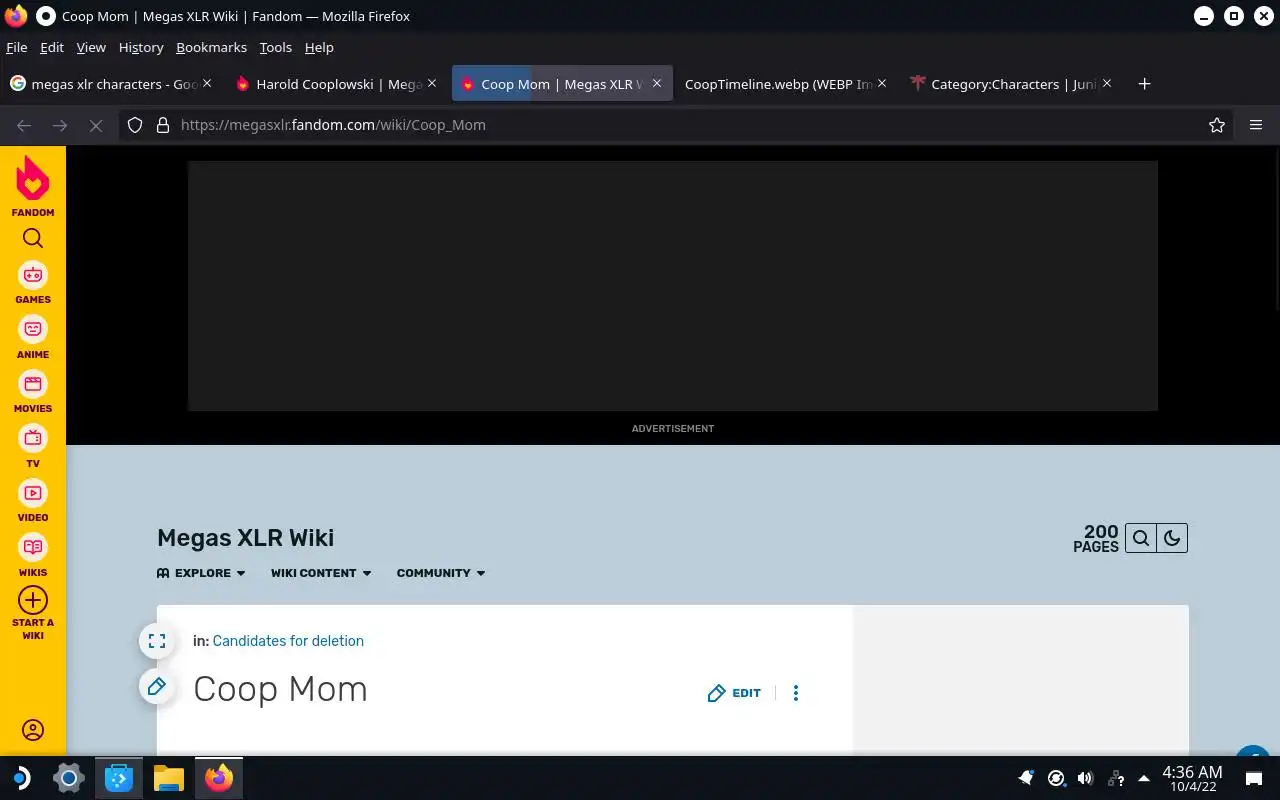This screenshot has height=800, width=1280.
Task: Open System Settings from the taskbar
Action: tap(69, 778)
